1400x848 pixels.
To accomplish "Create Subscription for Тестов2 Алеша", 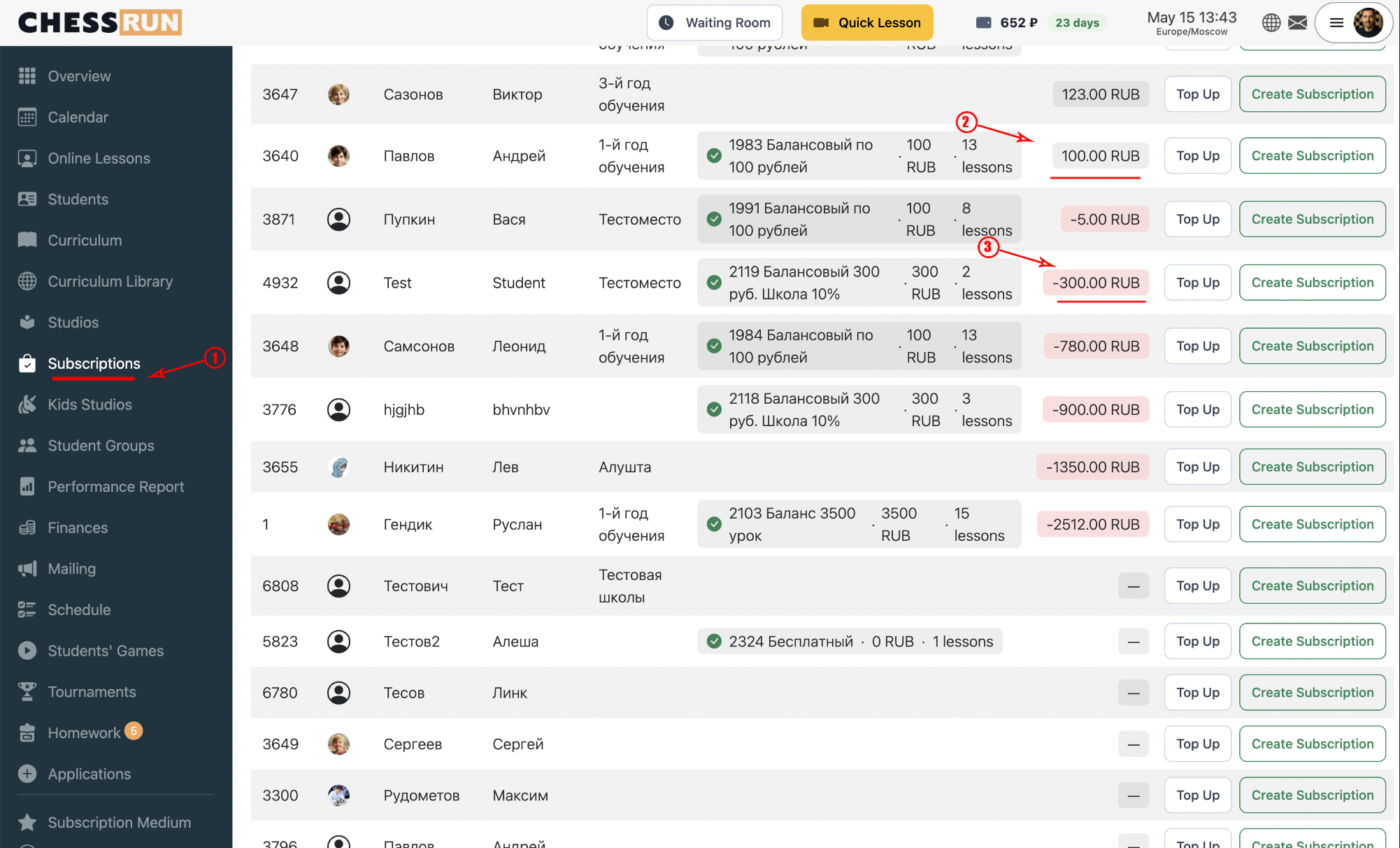I will pos(1313,641).
